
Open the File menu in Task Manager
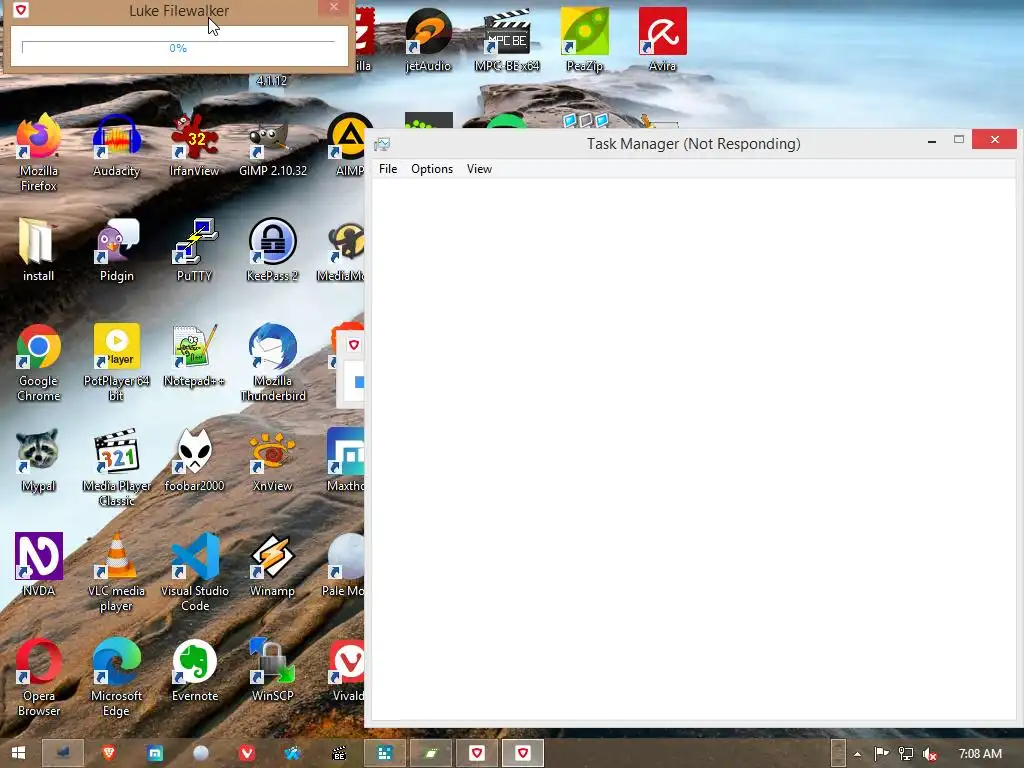[x=388, y=168]
